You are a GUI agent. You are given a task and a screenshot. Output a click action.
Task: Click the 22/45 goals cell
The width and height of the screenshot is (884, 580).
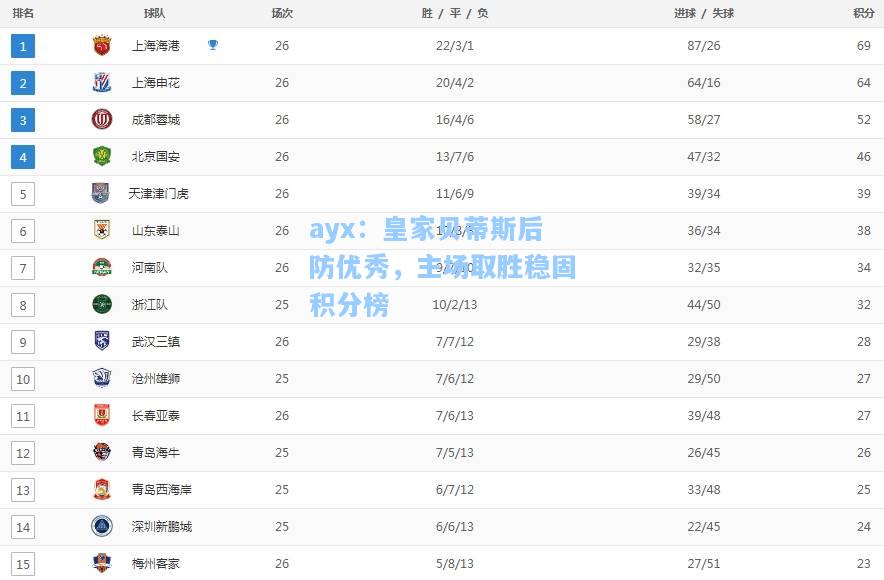[704, 526]
